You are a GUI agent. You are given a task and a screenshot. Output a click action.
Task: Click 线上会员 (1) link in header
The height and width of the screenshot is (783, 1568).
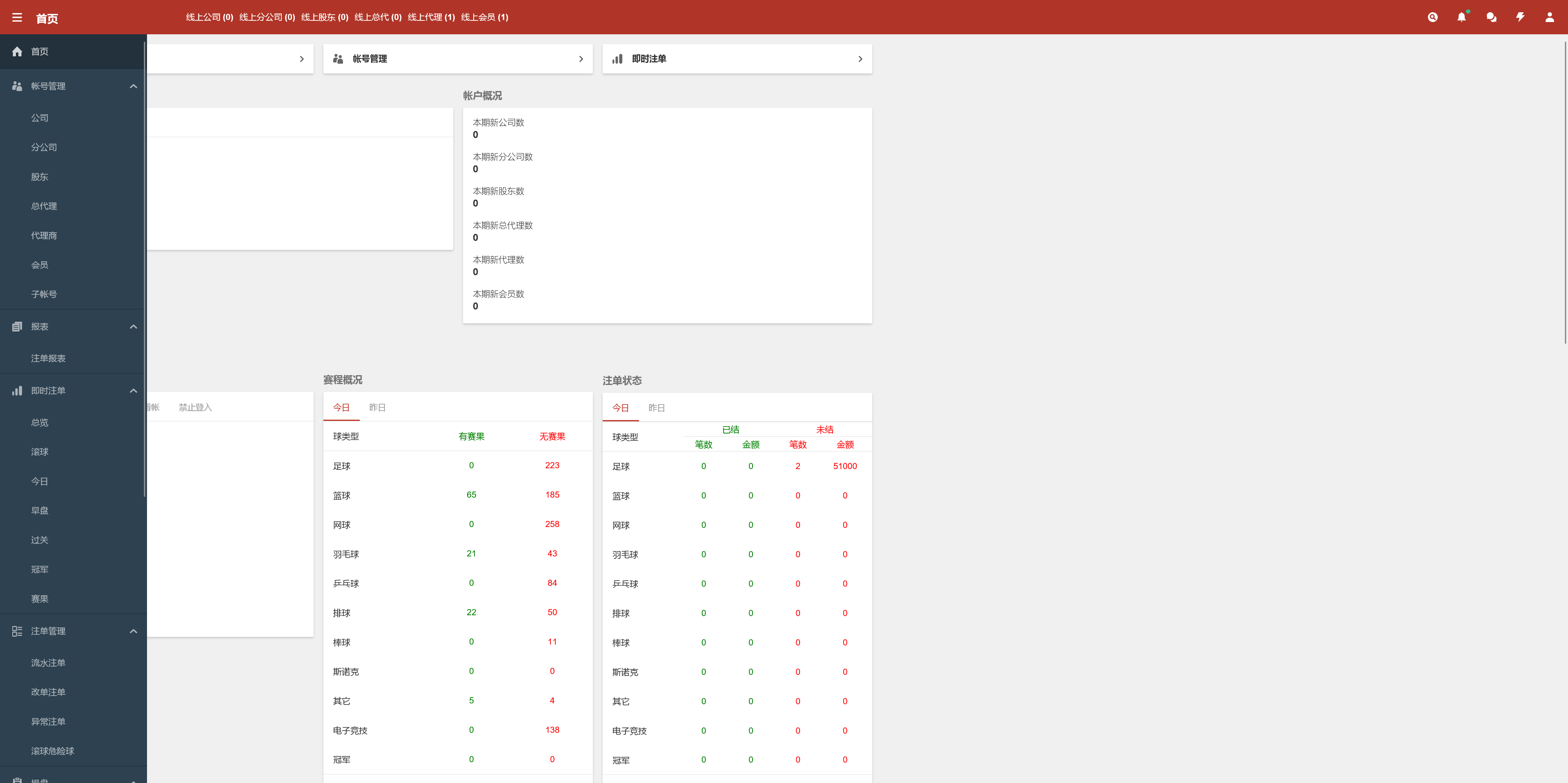(485, 17)
